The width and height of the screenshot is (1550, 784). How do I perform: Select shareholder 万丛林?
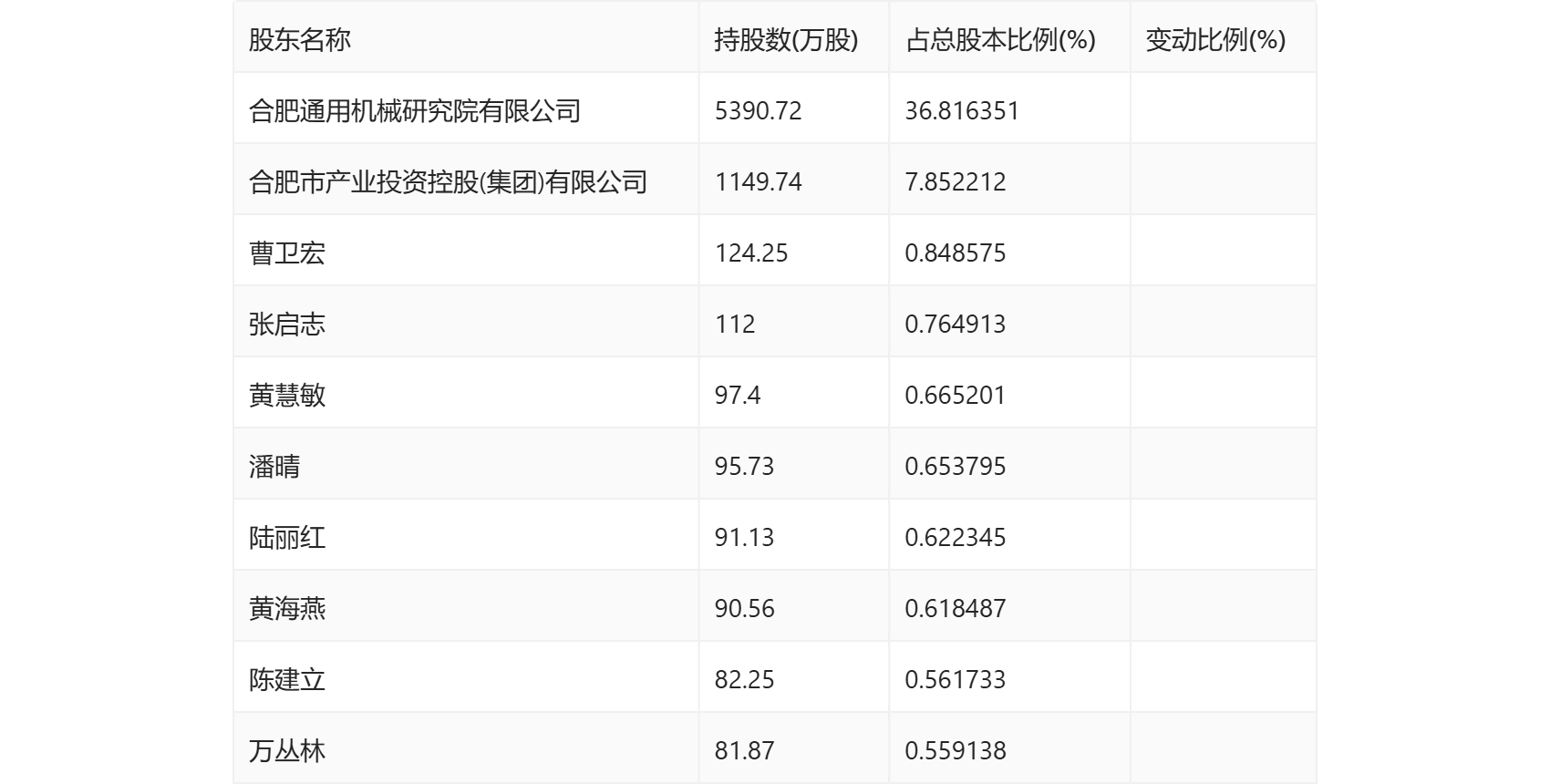pos(287,751)
